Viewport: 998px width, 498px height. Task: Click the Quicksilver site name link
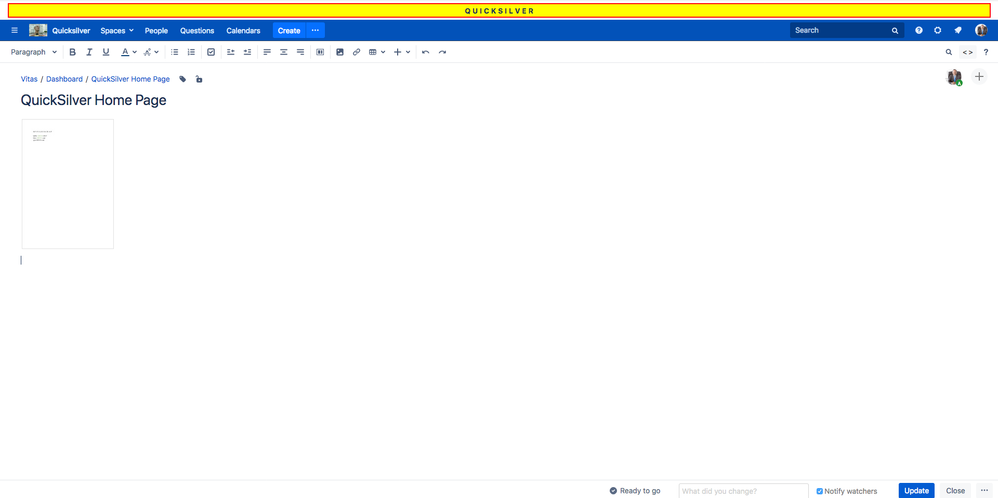71,31
